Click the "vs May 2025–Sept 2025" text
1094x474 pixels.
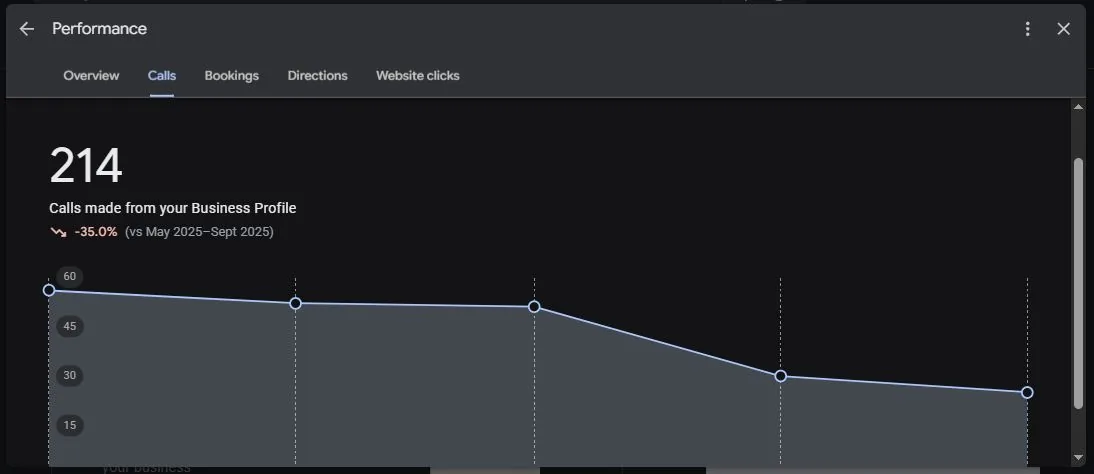[x=199, y=232]
